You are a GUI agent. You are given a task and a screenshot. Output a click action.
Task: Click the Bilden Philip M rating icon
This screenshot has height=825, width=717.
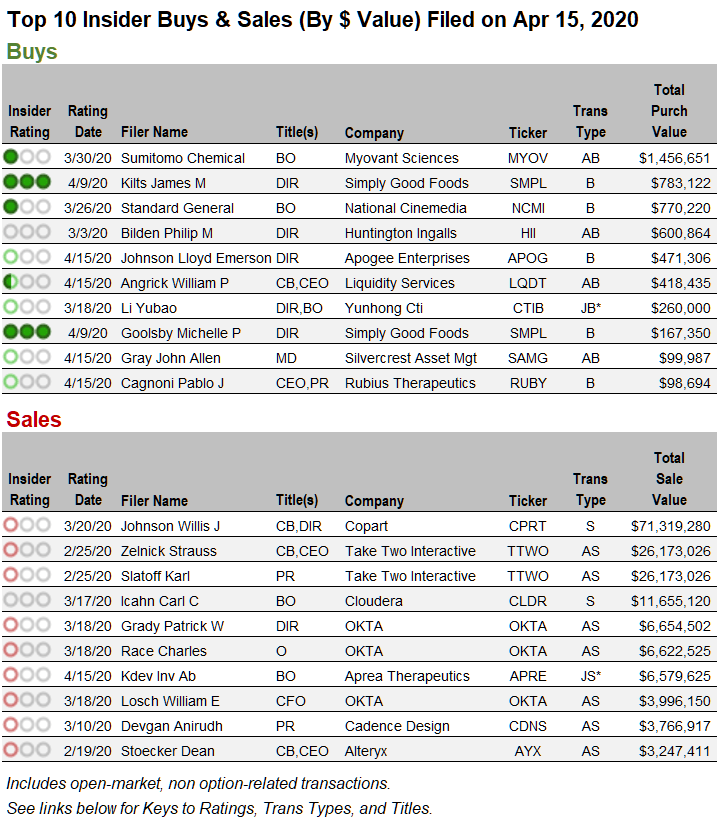pyautogui.click(x=26, y=233)
